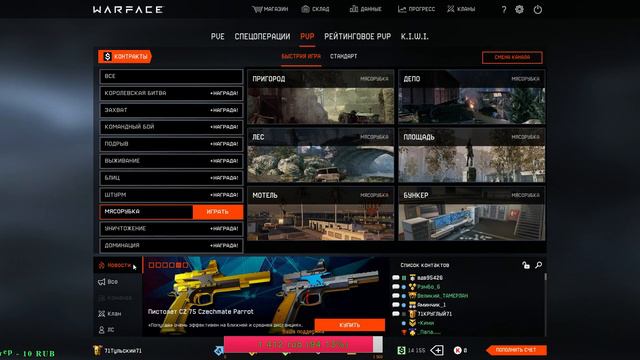The height and width of the screenshot is (360, 640).
Task: Click the help question mark icon
Action: point(504,9)
